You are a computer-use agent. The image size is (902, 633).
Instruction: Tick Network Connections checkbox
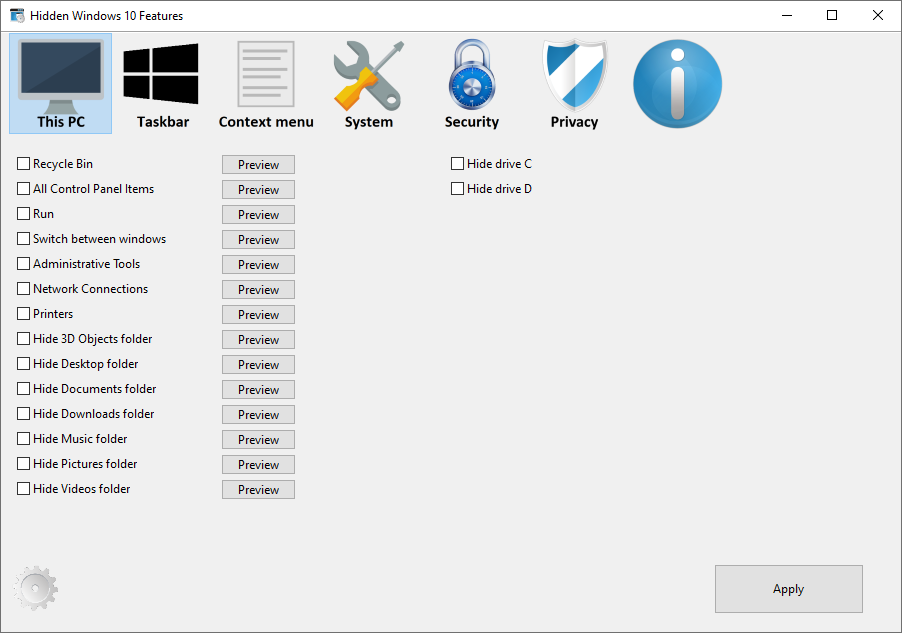click(24, 289)
